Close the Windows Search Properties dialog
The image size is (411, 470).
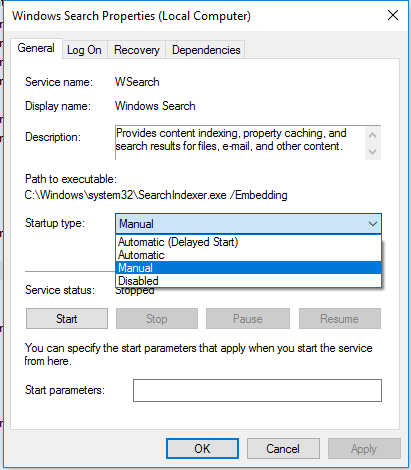[x=393, y=15]
